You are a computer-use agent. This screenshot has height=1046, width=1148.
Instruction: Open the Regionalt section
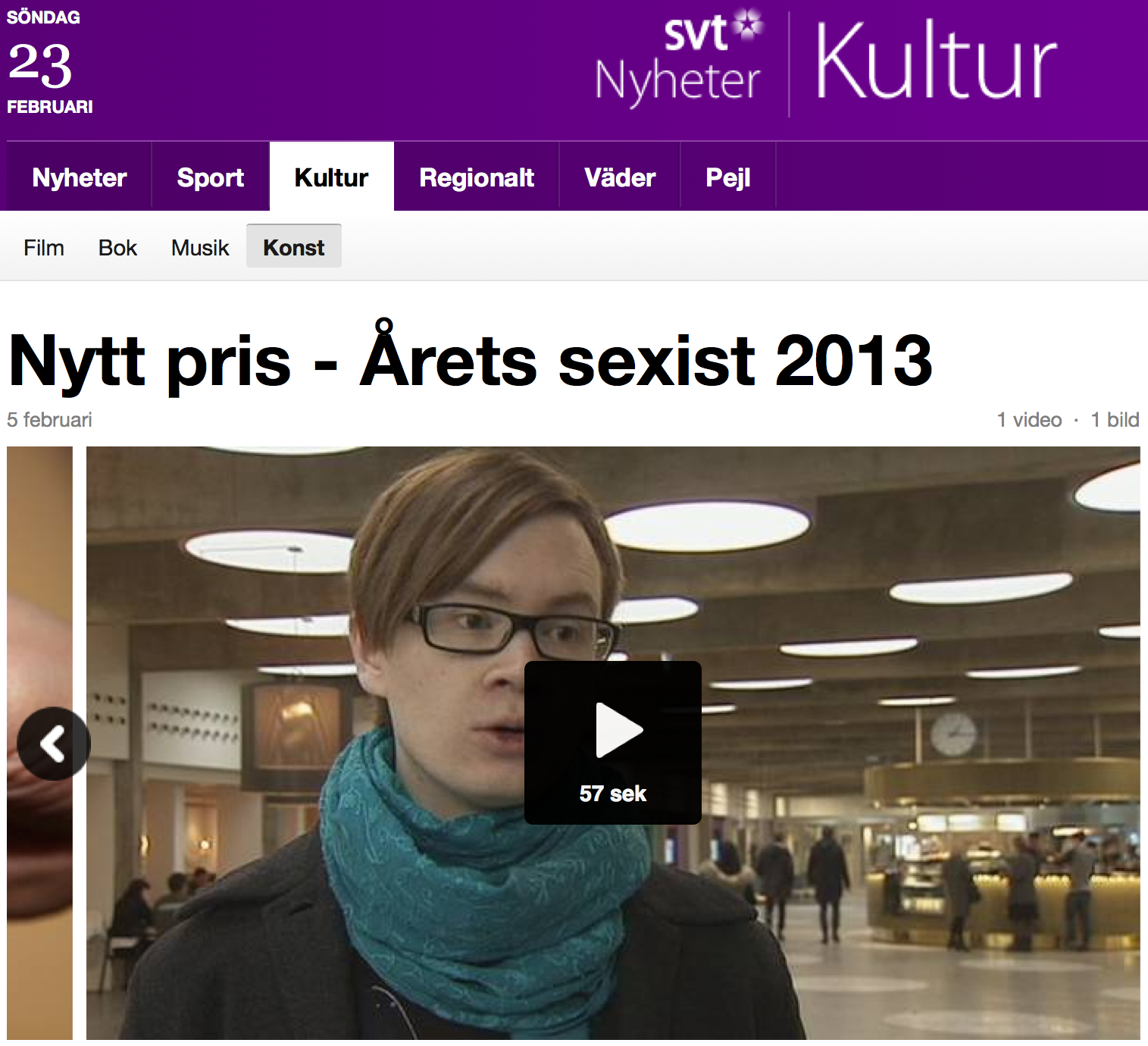click(x=477, y=177)
